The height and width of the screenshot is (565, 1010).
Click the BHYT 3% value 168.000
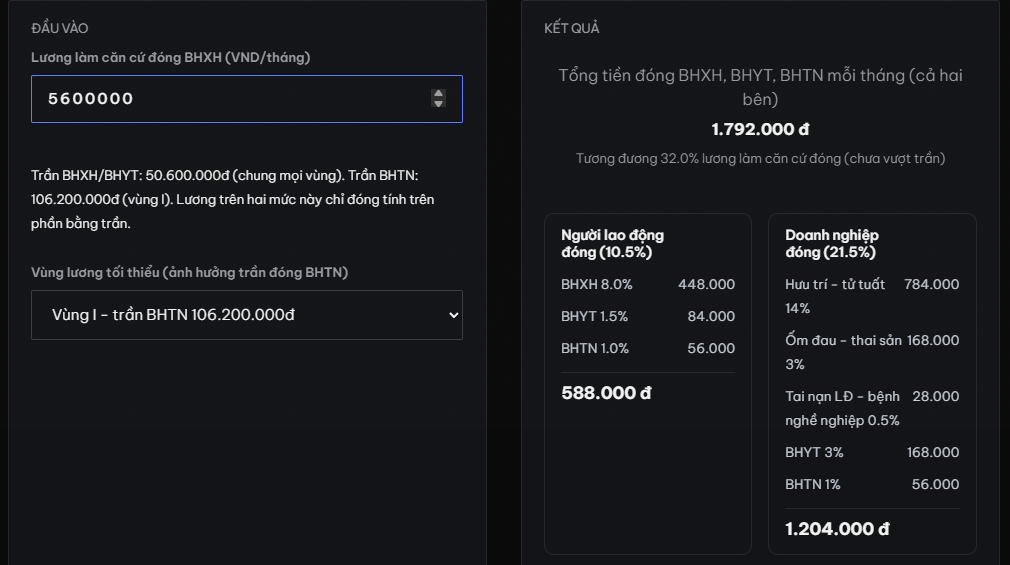point(933,453)
